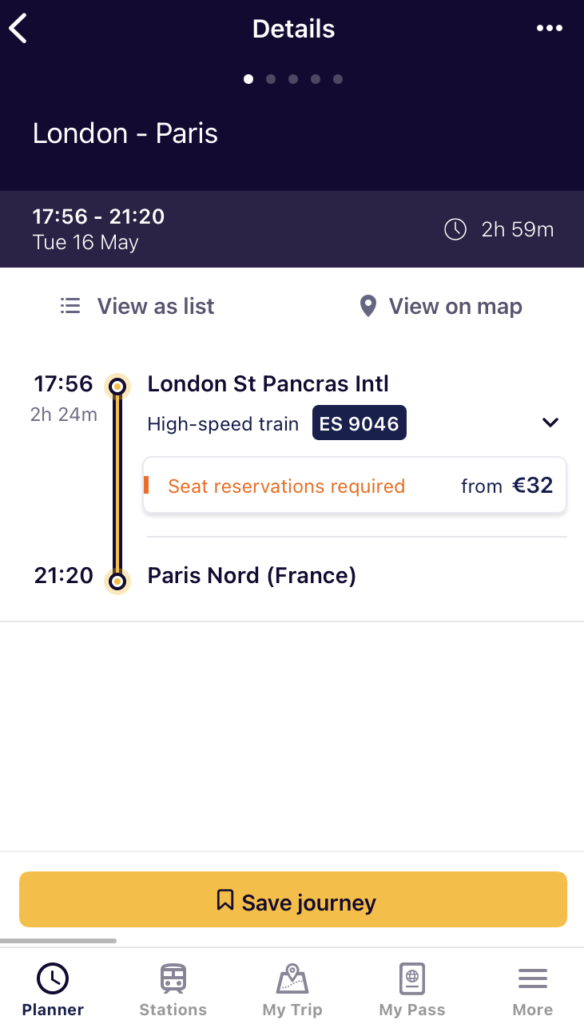Open the three-dot options menu
Viewport: 584px width, 1024px height.
point(549,29)
